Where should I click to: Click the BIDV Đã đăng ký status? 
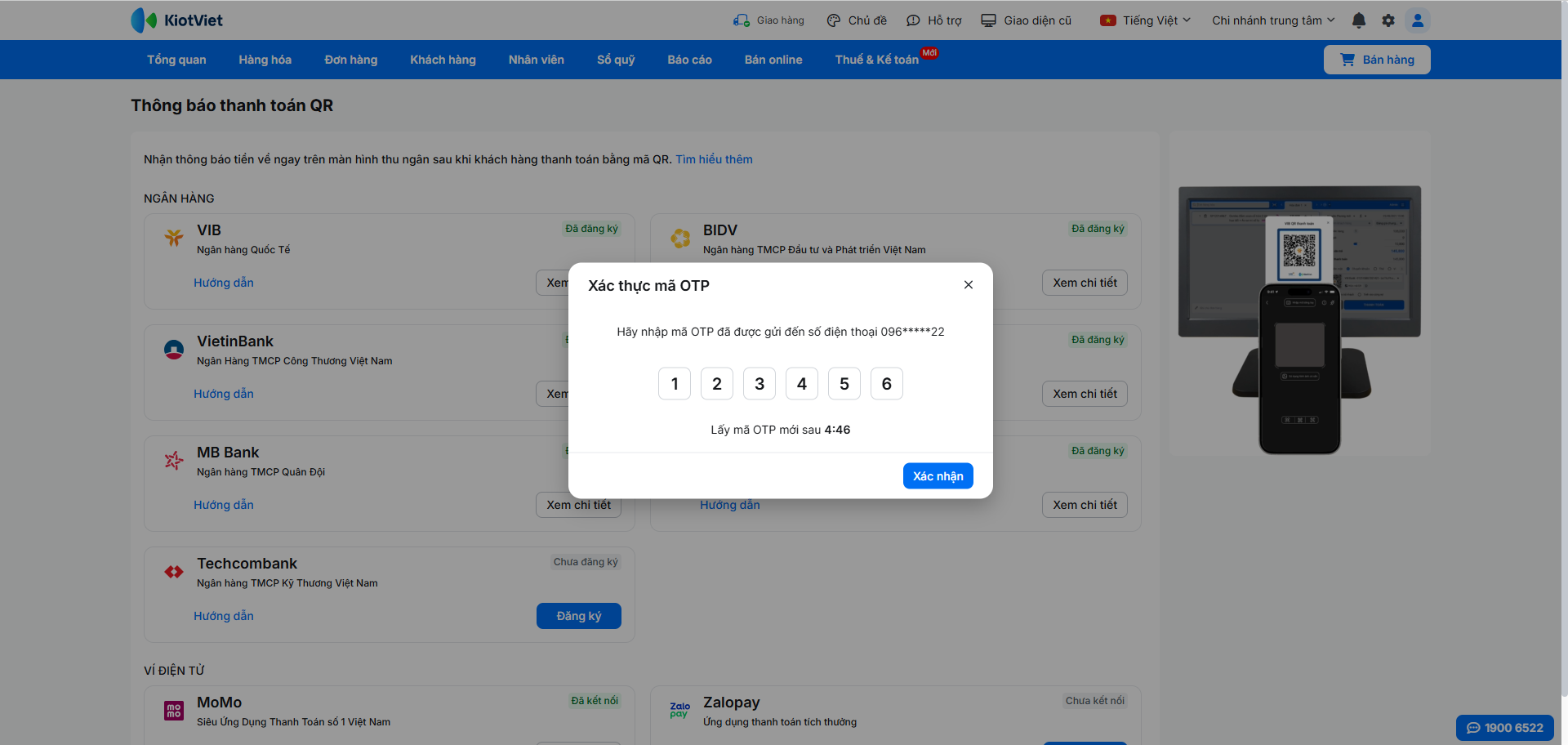[1098, 229]
